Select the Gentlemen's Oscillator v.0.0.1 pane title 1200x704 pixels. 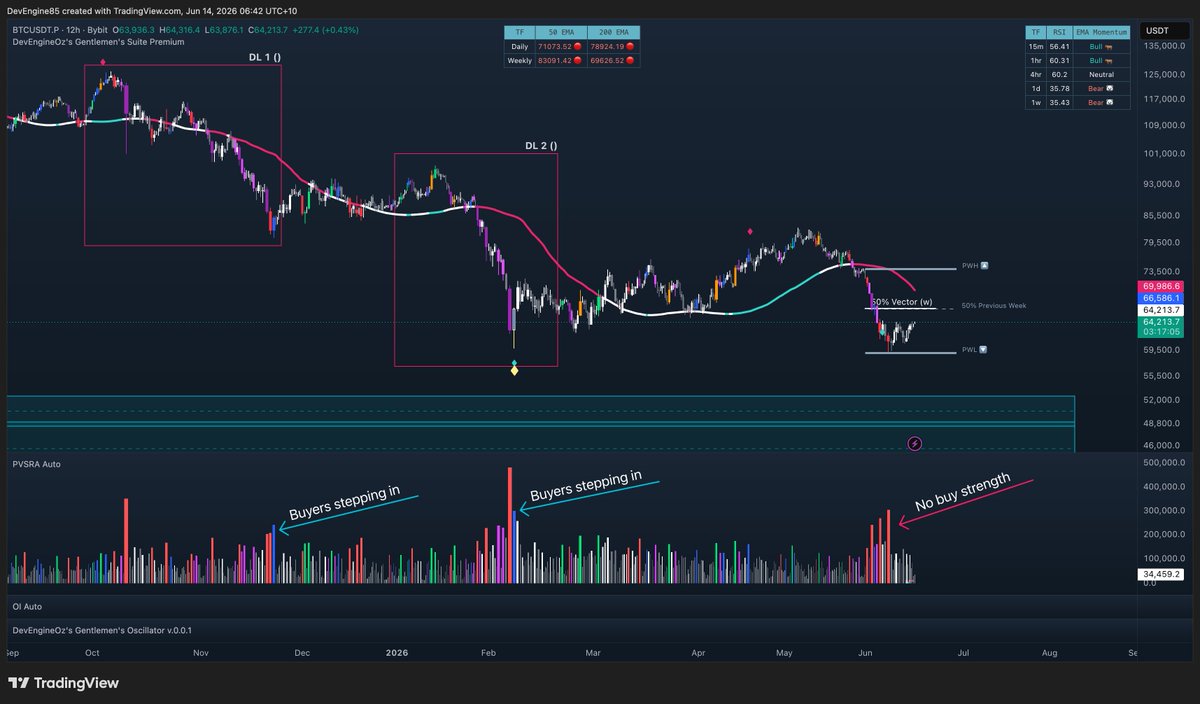click(x=102, y=630)
